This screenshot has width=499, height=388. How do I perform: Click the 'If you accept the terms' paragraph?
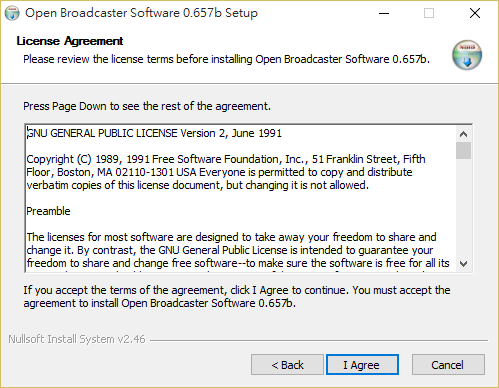point(237,297)
